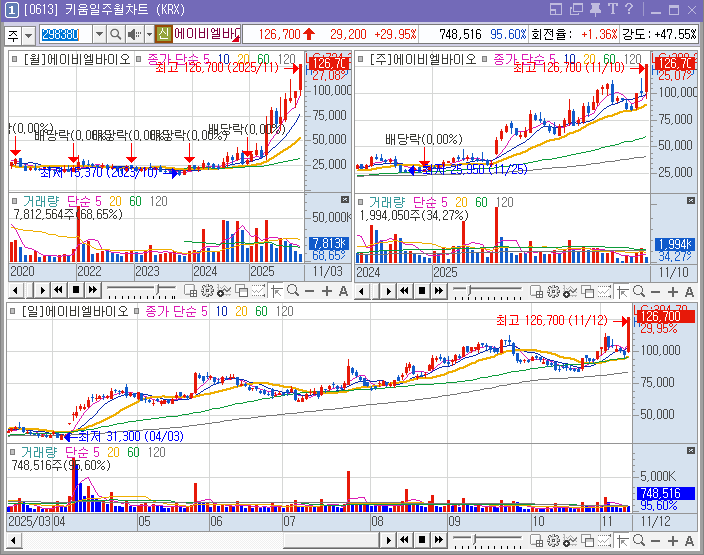Zoom in with plus in monthly chart toolbar

click(327, 291)
